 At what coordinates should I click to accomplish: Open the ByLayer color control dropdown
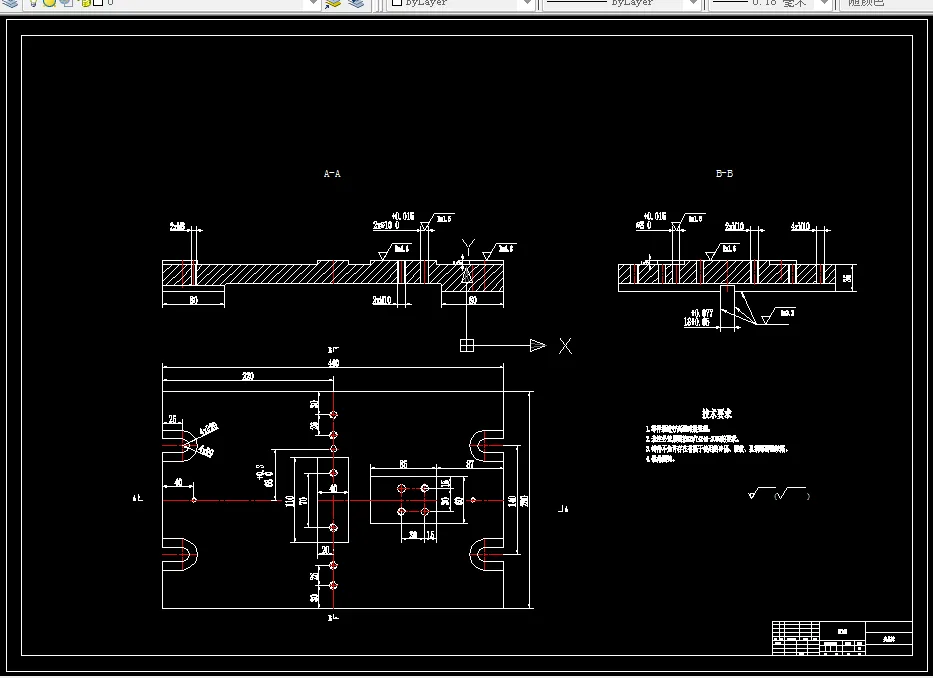[x=525, y=4]
